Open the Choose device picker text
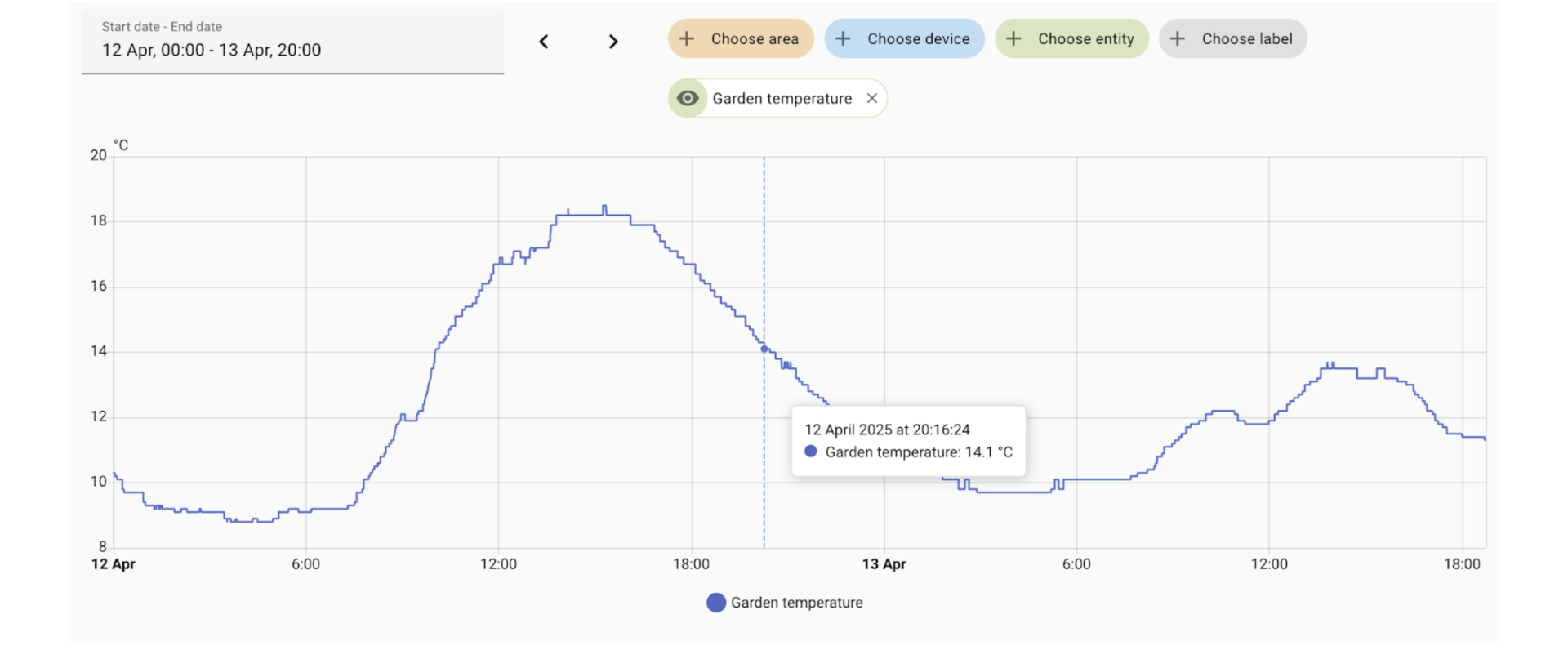Image resolution: width=1568 pixels, height=650 pixels. tap(918, 39)
